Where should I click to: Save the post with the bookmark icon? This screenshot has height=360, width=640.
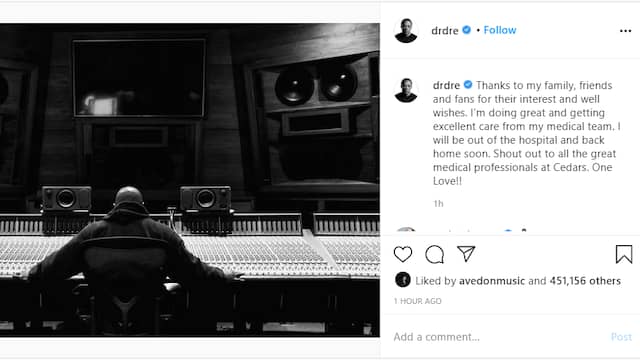(624, 254)
